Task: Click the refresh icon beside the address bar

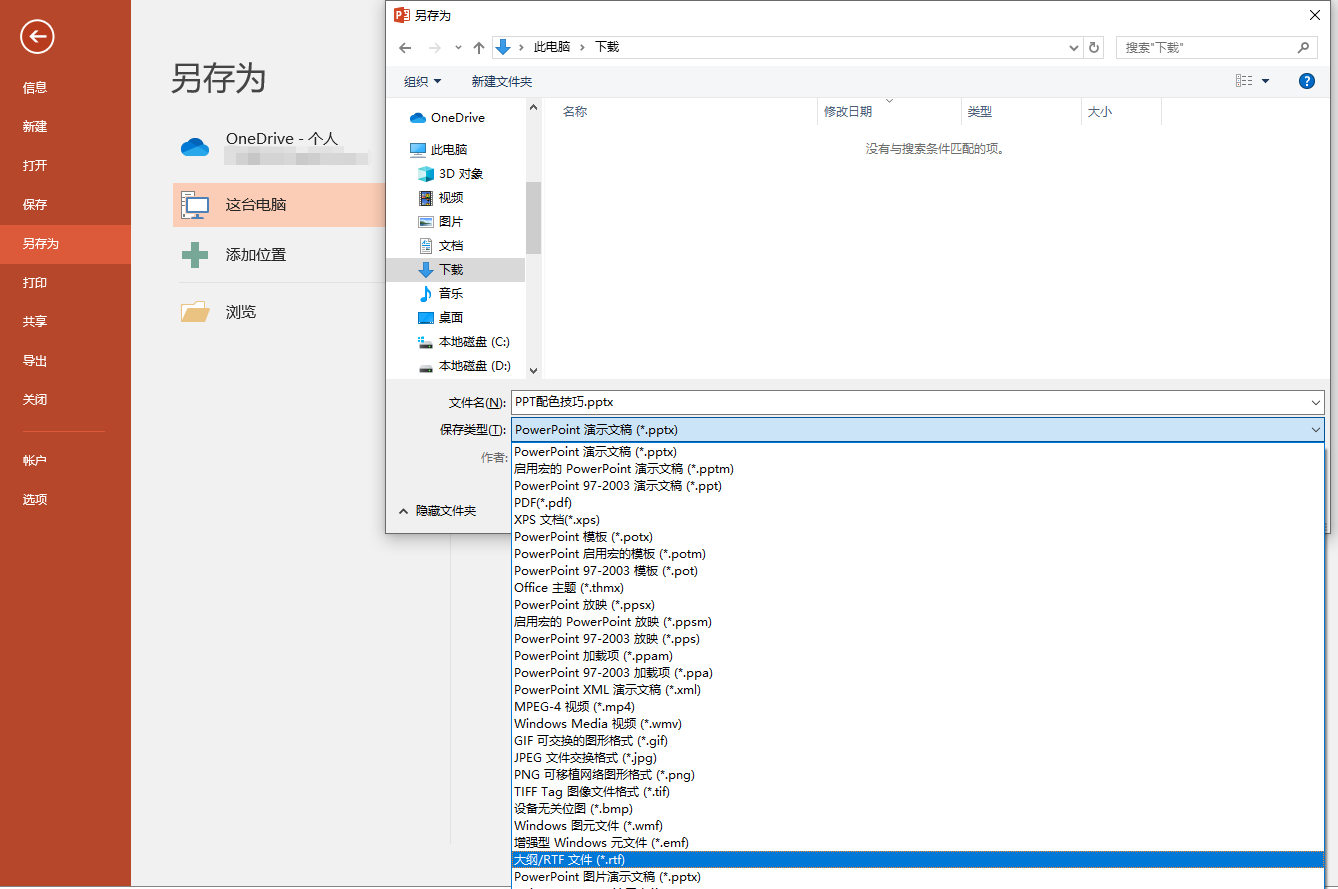Action: tap(1095, 47)
